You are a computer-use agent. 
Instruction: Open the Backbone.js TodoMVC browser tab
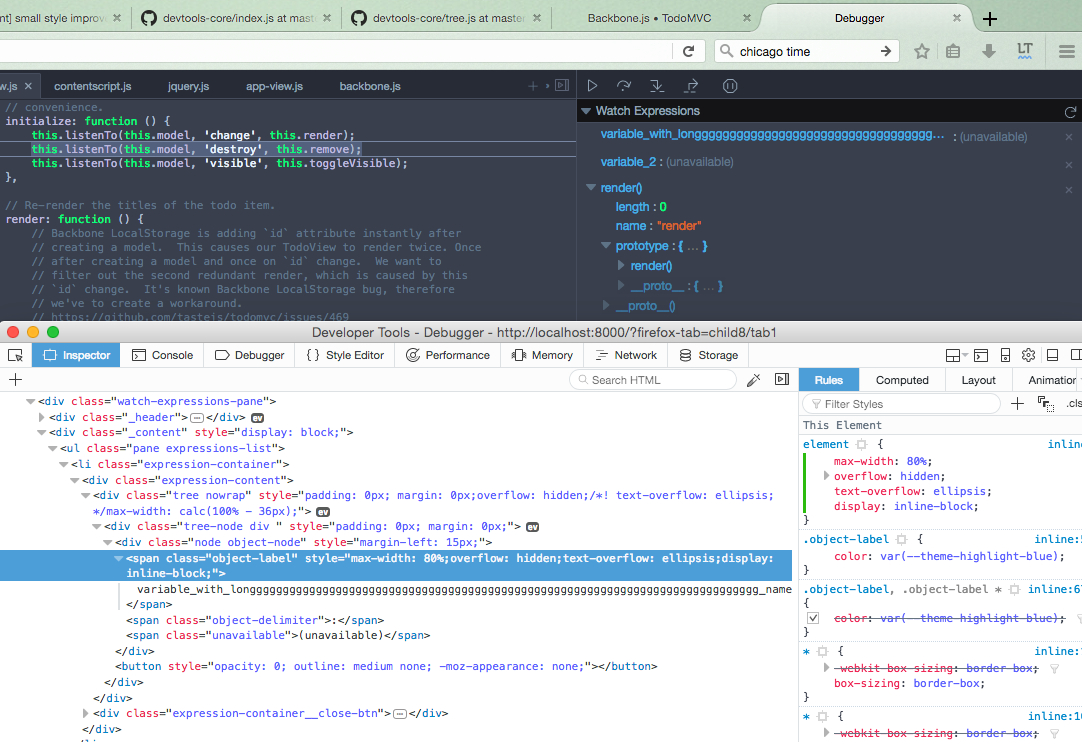649,18
